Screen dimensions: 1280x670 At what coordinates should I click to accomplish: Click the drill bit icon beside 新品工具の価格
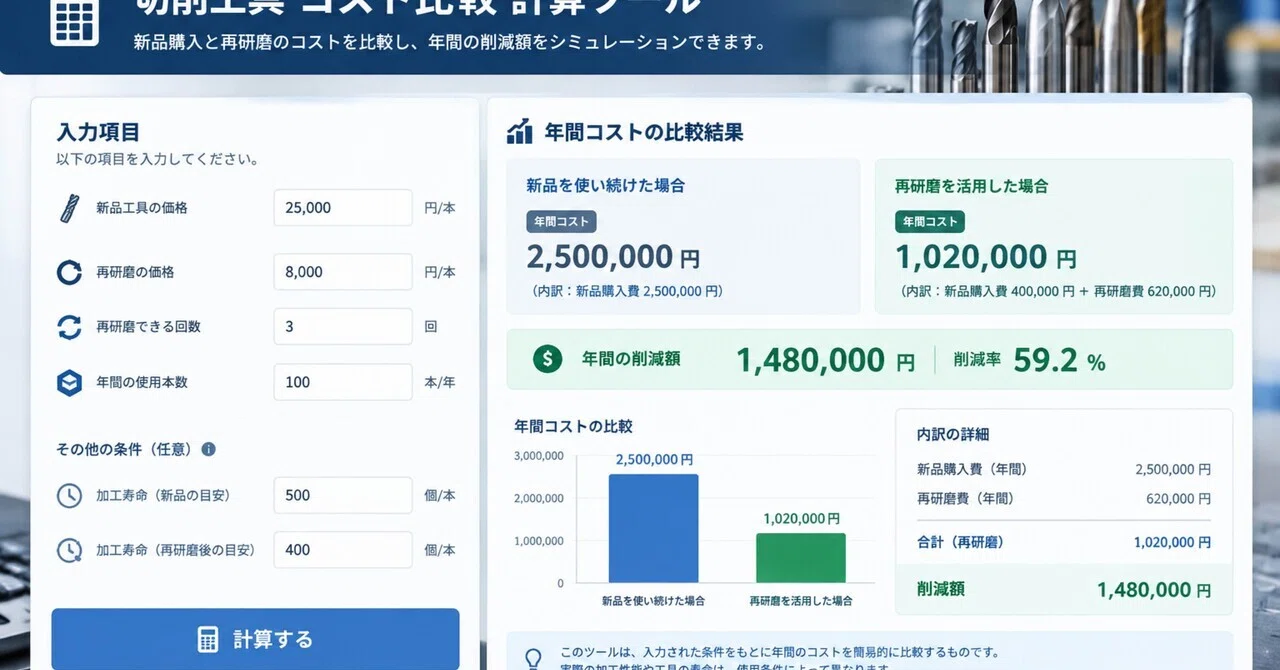click(x=69, y=208)
